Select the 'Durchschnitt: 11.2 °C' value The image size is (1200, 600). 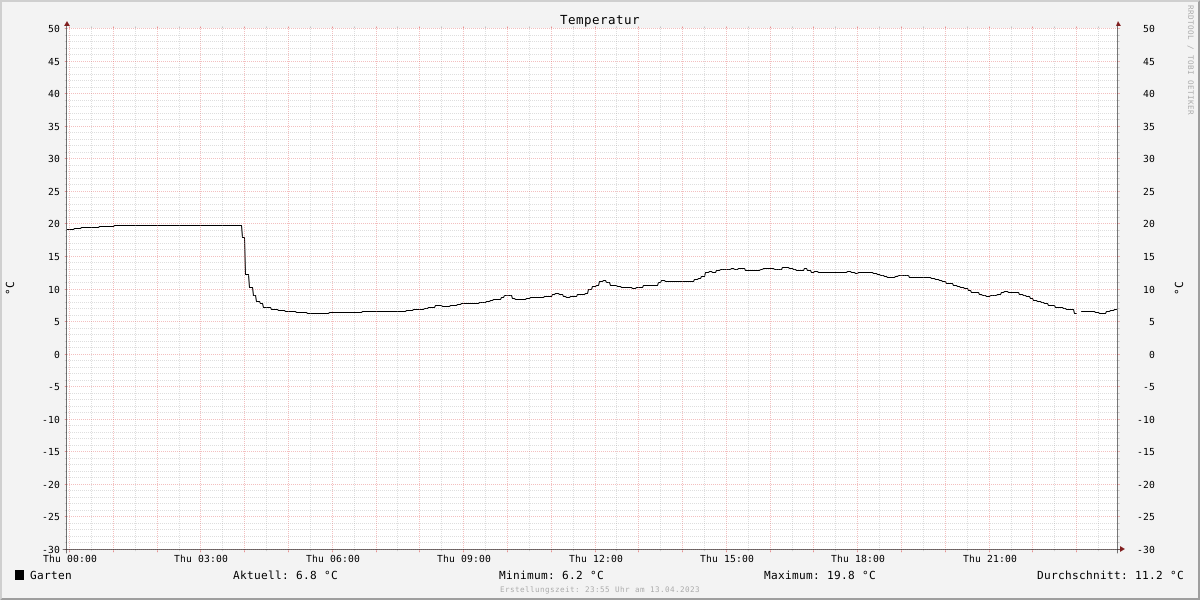(x=1110, y=575)
